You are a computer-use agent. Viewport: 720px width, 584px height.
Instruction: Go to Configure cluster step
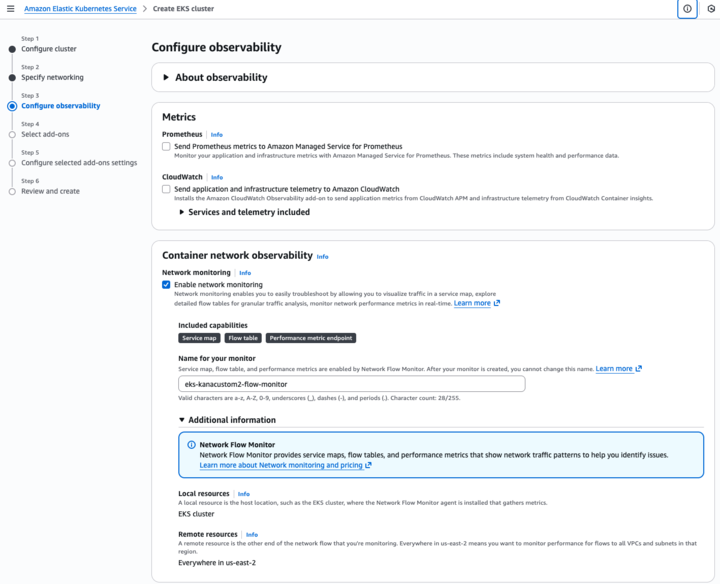(48, 49)
